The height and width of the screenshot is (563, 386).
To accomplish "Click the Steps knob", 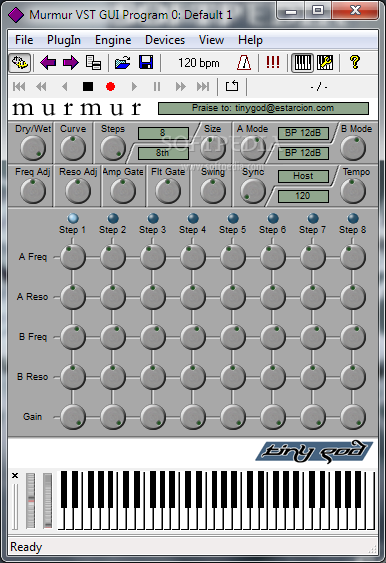I will pyautogui.click(x=113, y=148).
